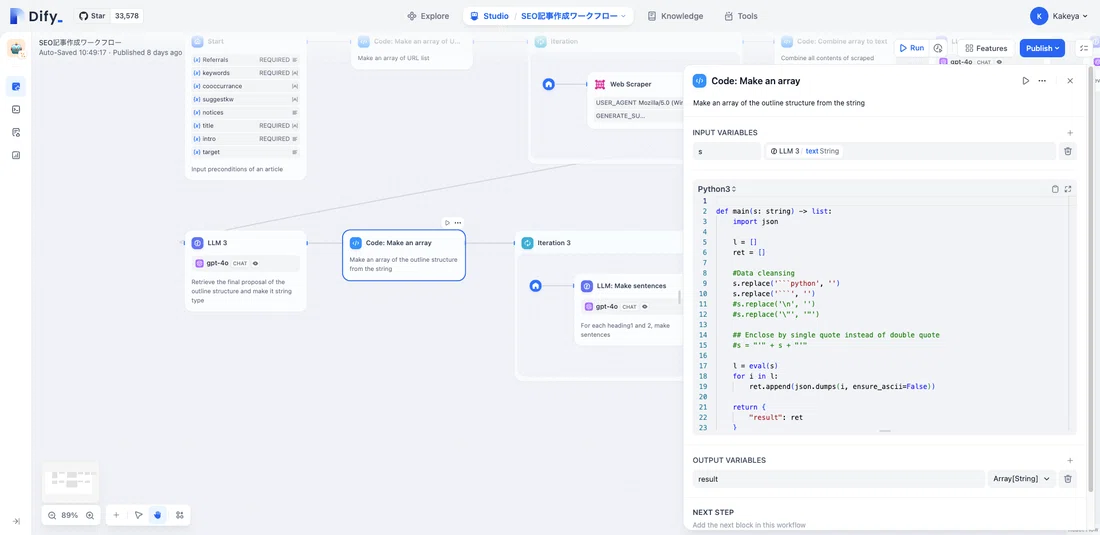Open the Logs and annotations sidebar icon

point(16,133)
